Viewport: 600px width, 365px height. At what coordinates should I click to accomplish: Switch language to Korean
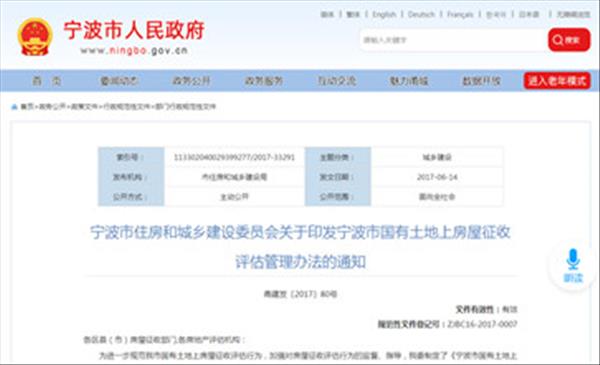coord(496,15)
